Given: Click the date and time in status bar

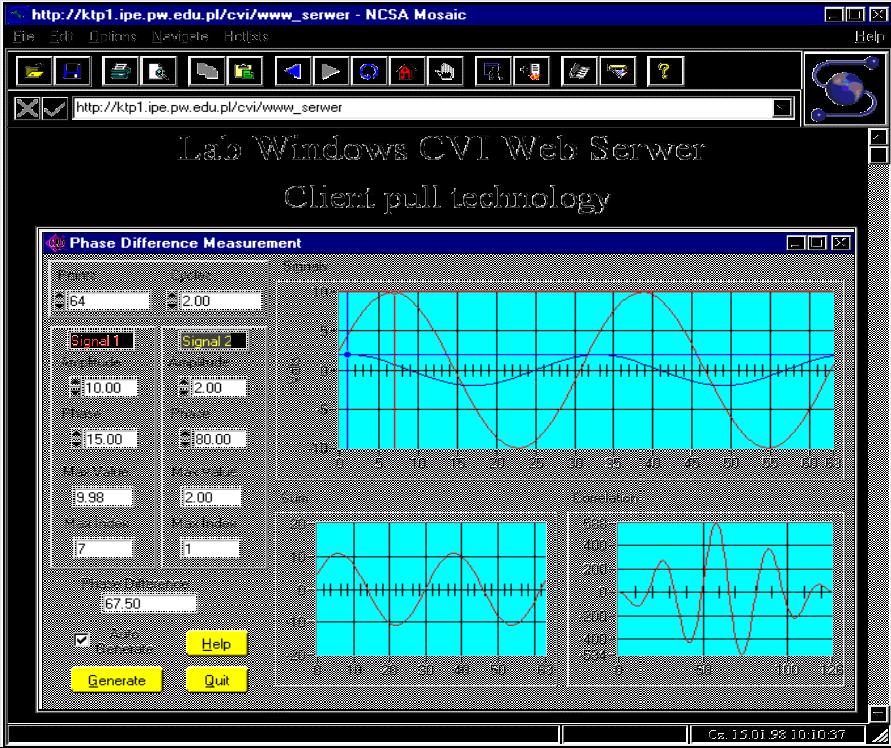Looking at the screenshot, I should (777, 734).
